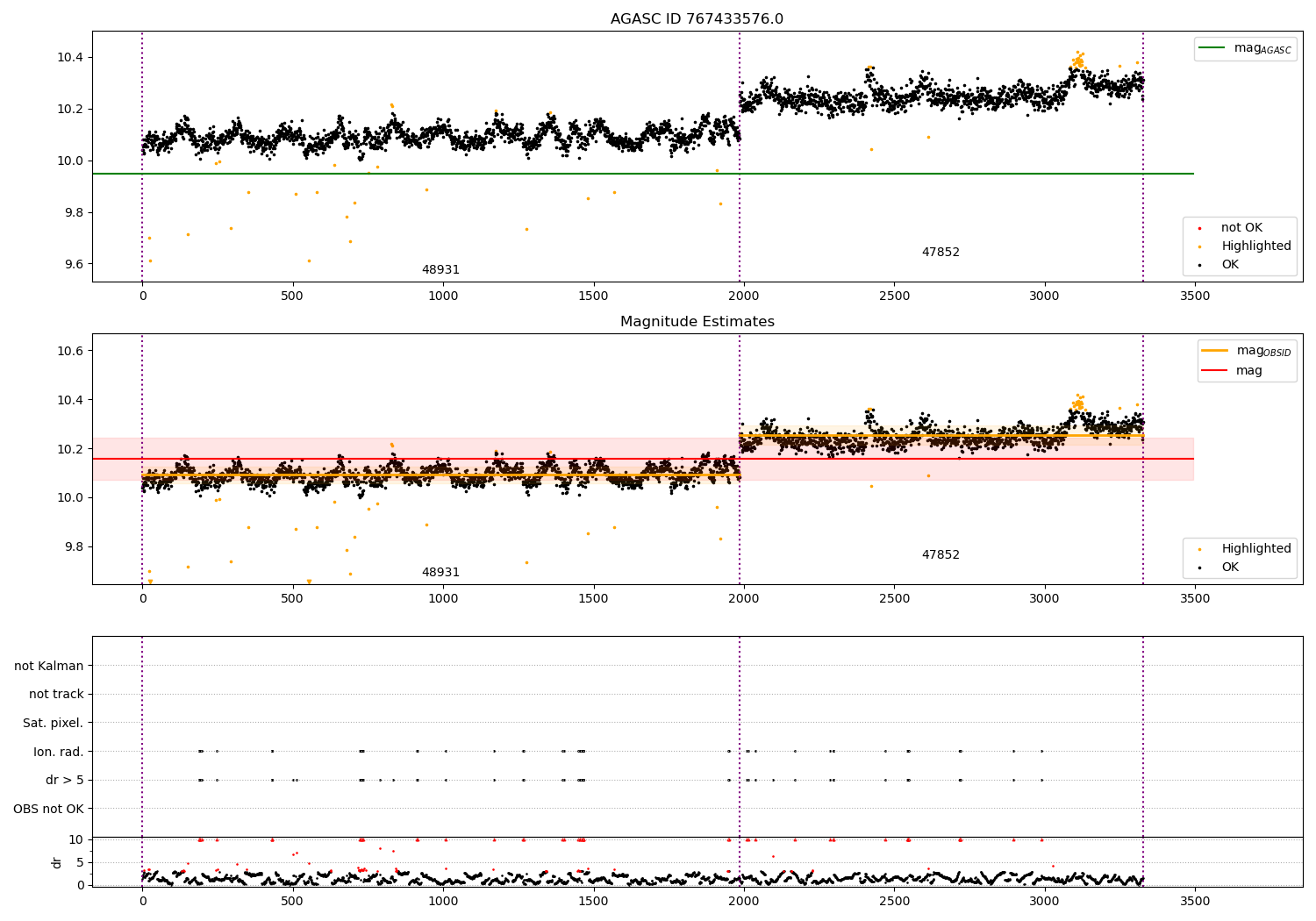Click the orange mag OBSID legend line sample
Viewport: 1316px width, 921px height.
[x=1215, y=351]
